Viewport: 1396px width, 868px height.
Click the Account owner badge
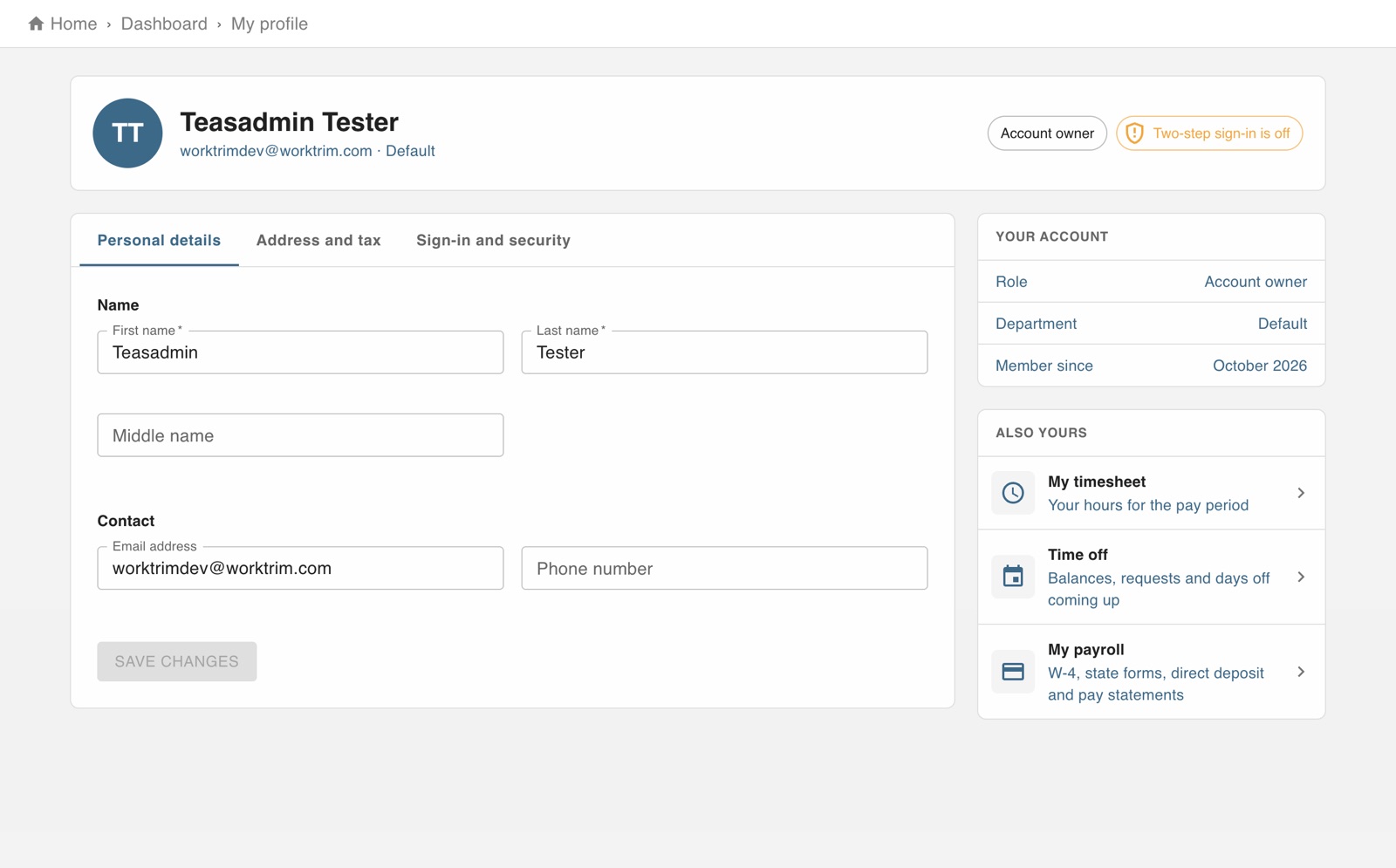tap(1047, 133)
